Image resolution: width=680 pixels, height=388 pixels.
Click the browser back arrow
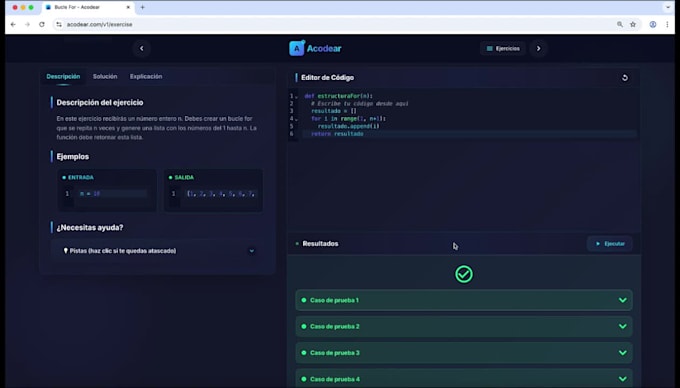pyautogui.click(x=13, y=25)
